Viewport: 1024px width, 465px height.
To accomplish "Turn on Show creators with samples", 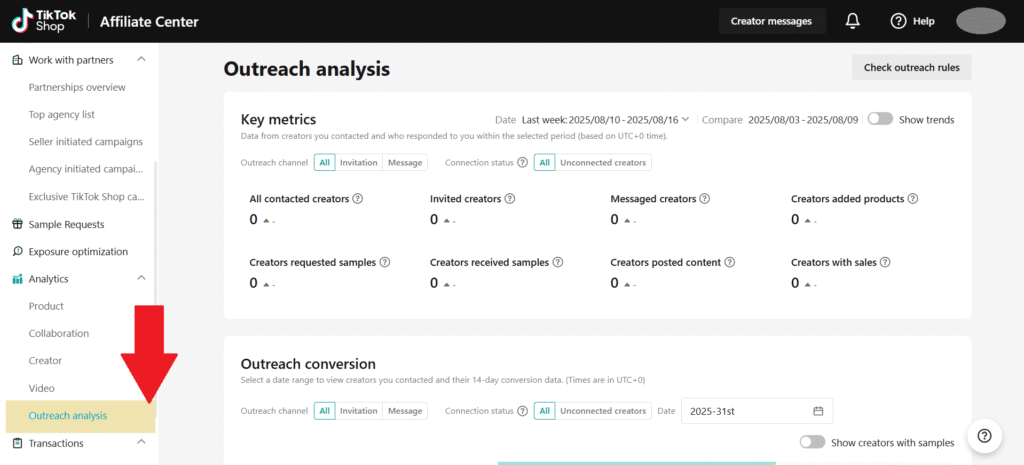I will pyautogui.click(x=812, y=442).
